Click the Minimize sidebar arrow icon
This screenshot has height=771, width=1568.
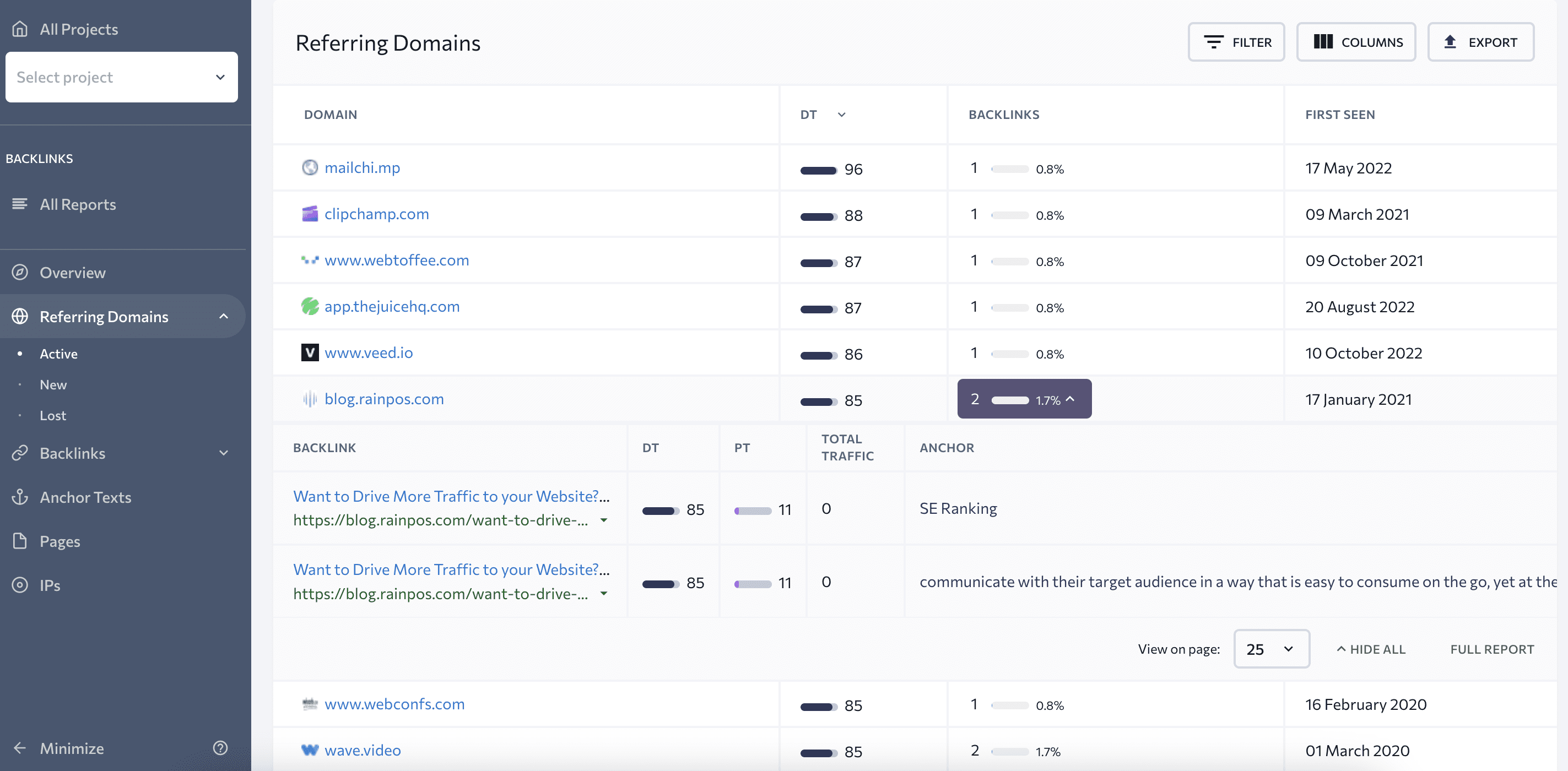[x=20, y=748]
